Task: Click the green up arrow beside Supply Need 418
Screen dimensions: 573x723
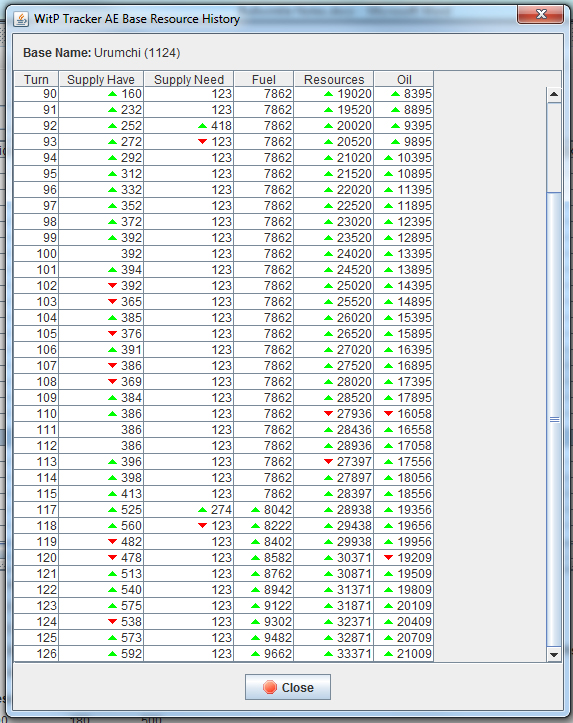Action: pos(202,126)
